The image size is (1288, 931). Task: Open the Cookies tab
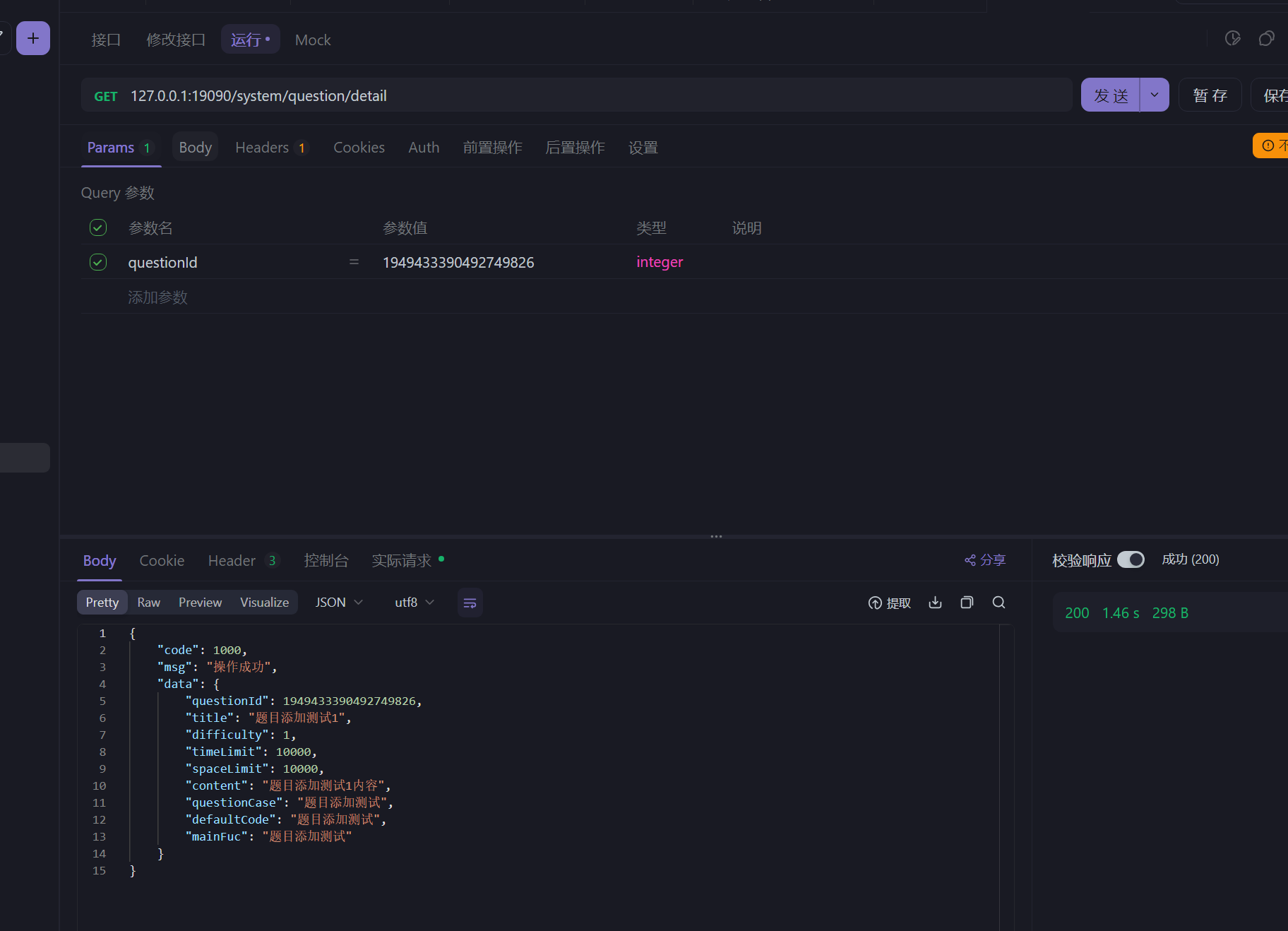pyautogui.click(x=359, y=148)
